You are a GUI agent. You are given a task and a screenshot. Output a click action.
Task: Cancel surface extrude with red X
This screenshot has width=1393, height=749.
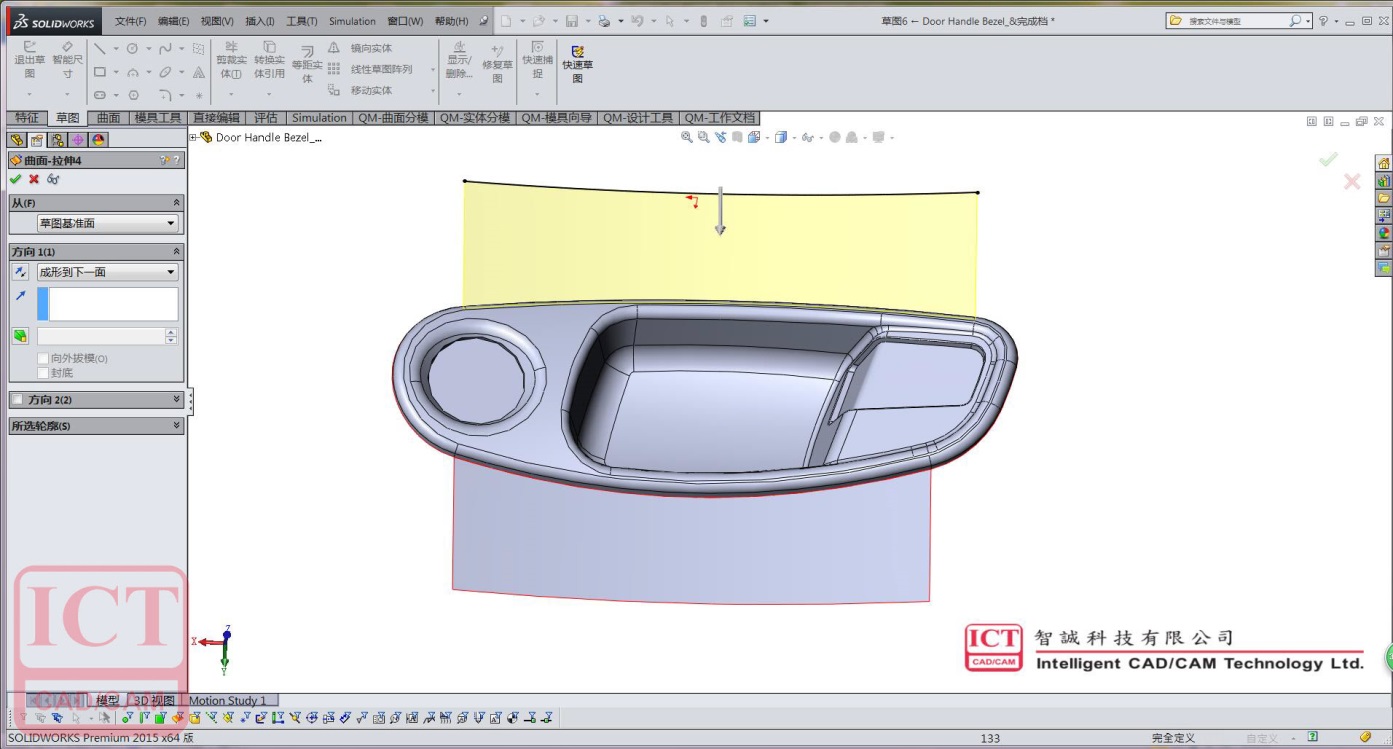(34, 179)
